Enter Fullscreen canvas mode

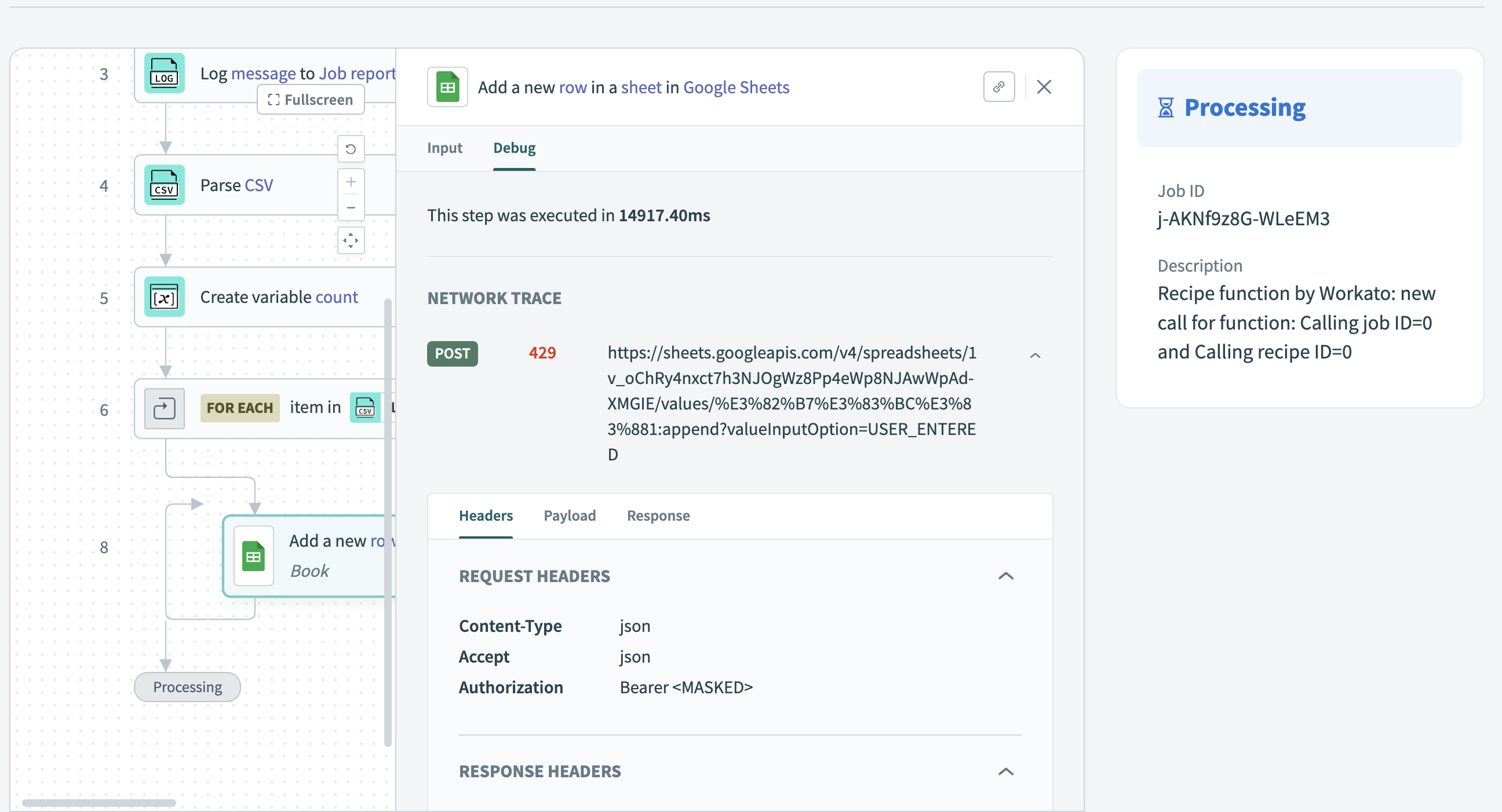[310, 100]
